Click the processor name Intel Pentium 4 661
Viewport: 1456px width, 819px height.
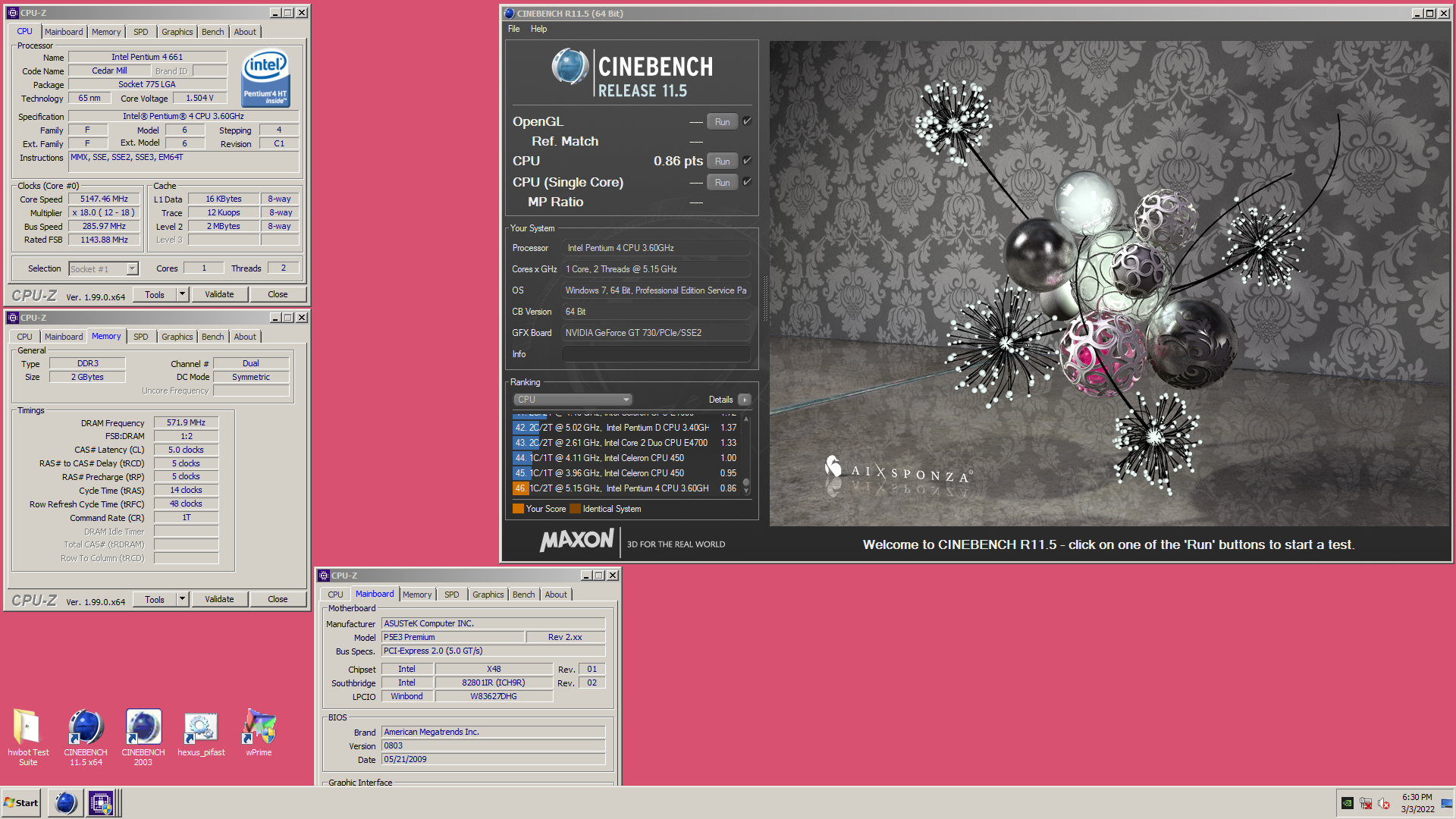click(147, 57)
